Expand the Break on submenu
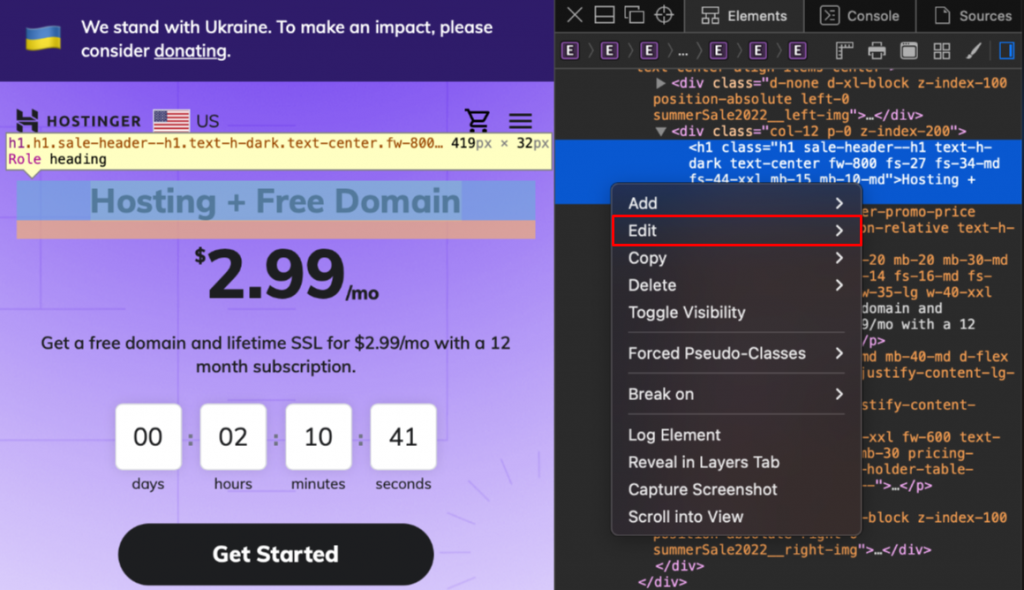This screenshot has height=590, width=1024. (x=661, y=394)
